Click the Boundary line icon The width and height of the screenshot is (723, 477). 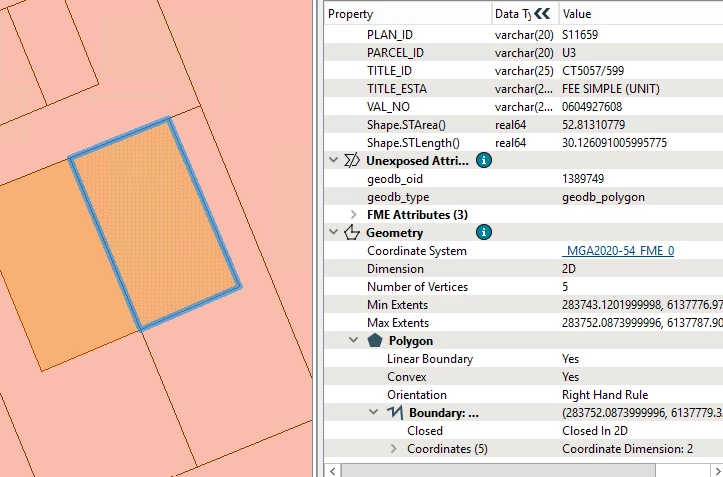tap(395, 412)
